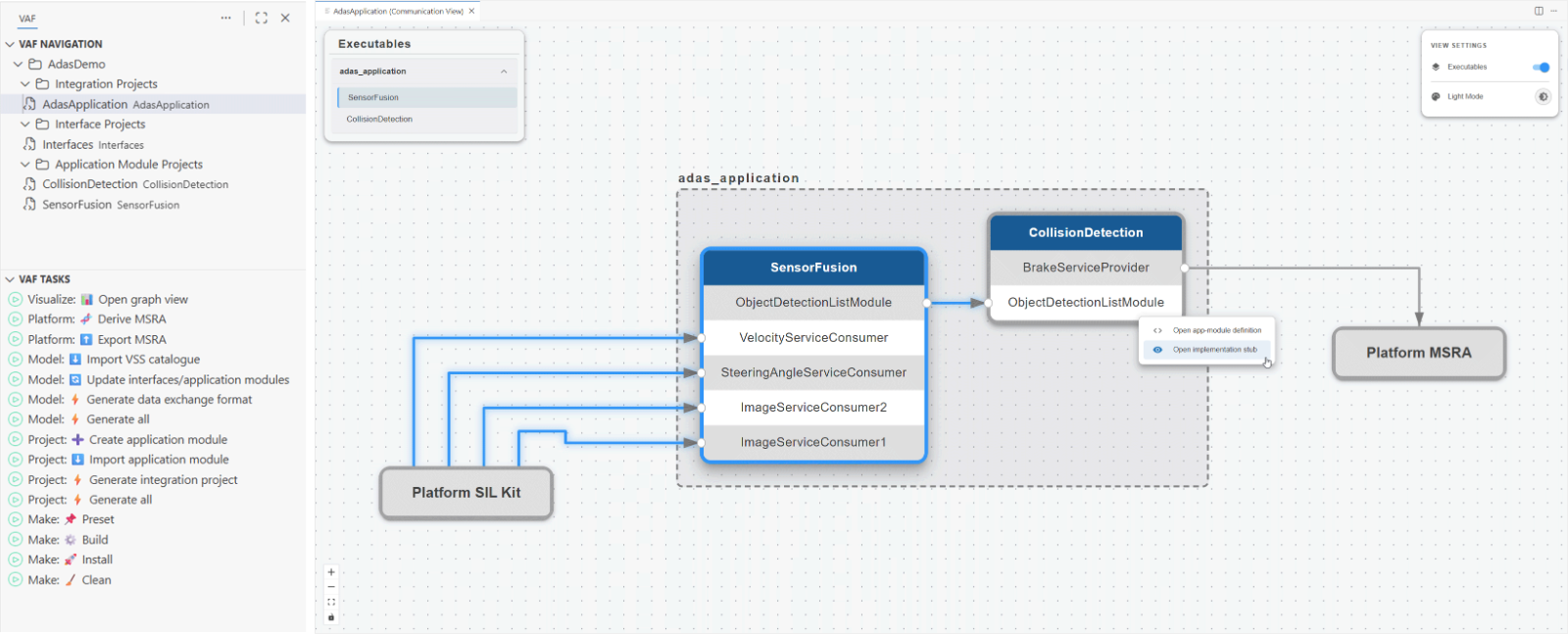
Task: Maximize the VAF side panel
Action: click(x=261, y=18)
